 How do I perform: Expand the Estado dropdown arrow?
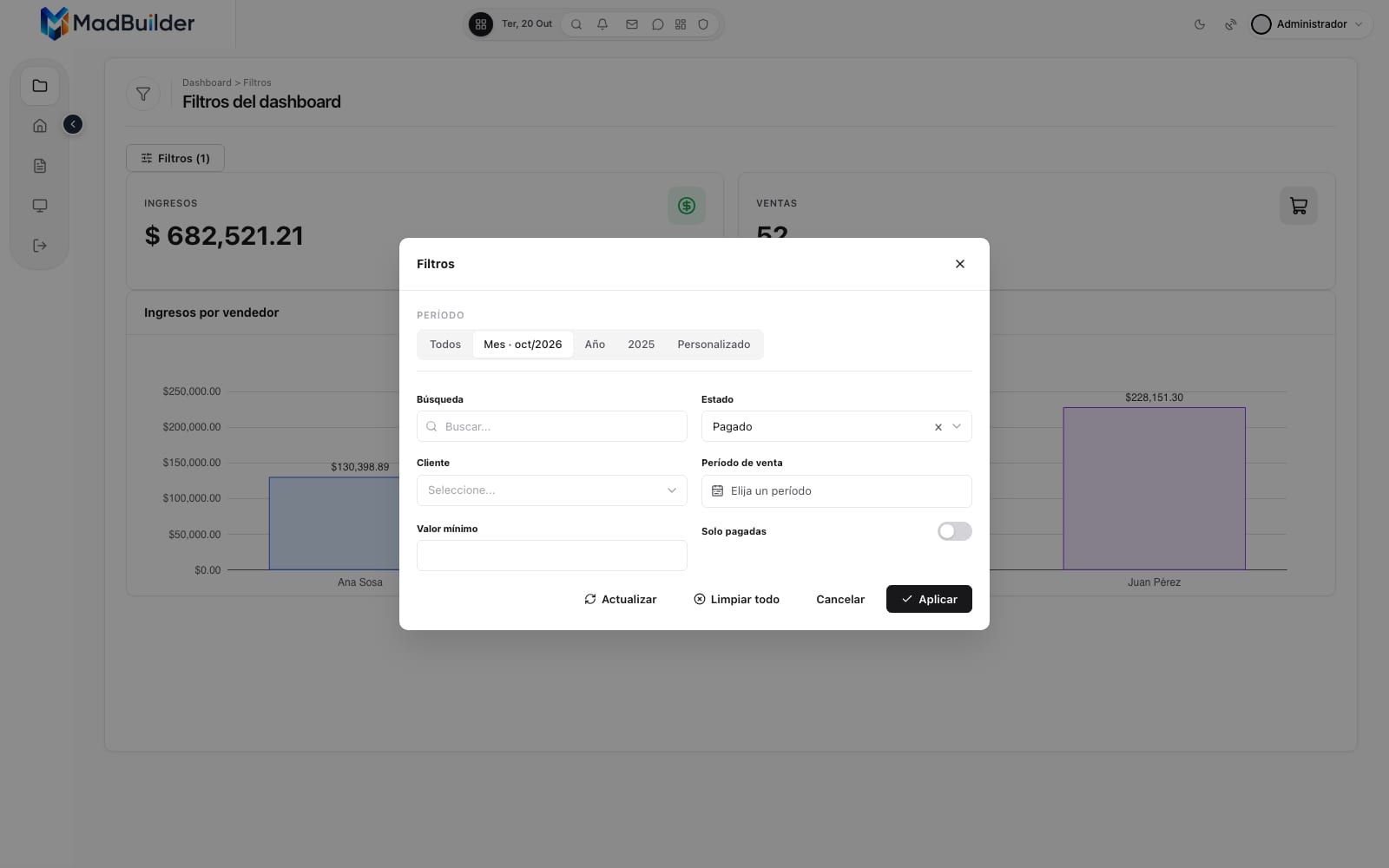click(x=957, y=426)
